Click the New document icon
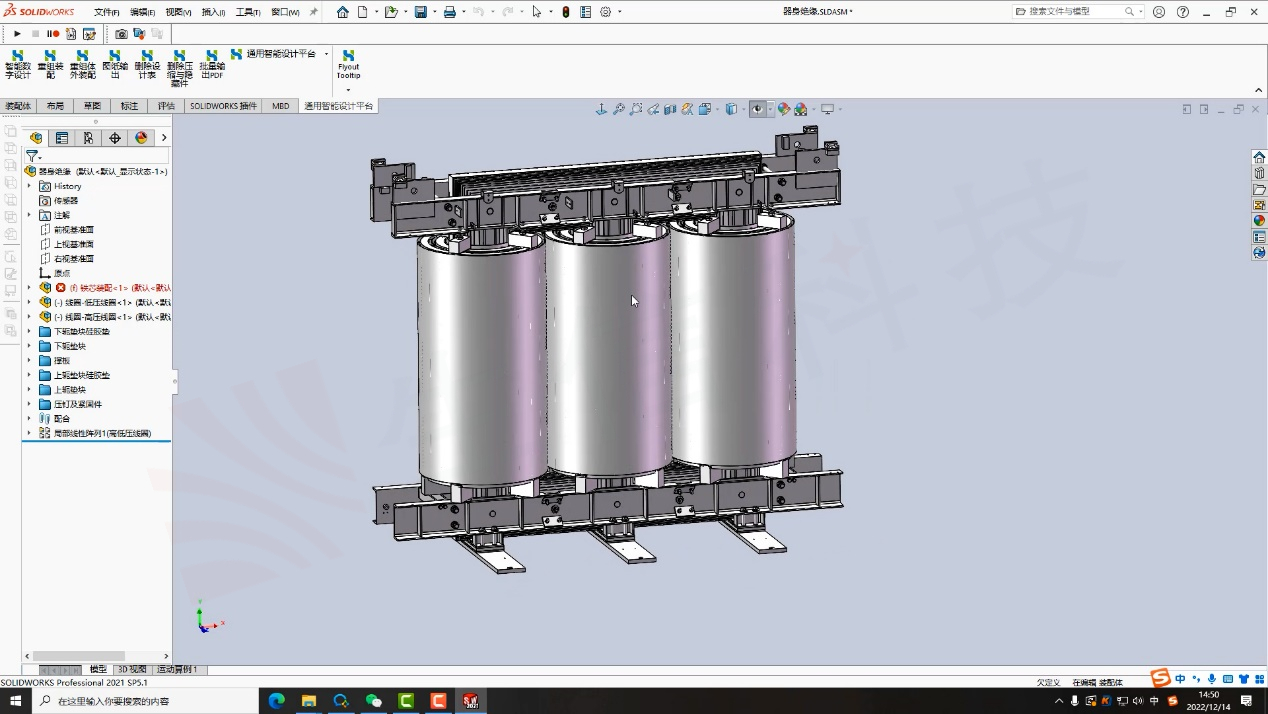Screen dimensions: 1268x714 [x=363, y=12]
